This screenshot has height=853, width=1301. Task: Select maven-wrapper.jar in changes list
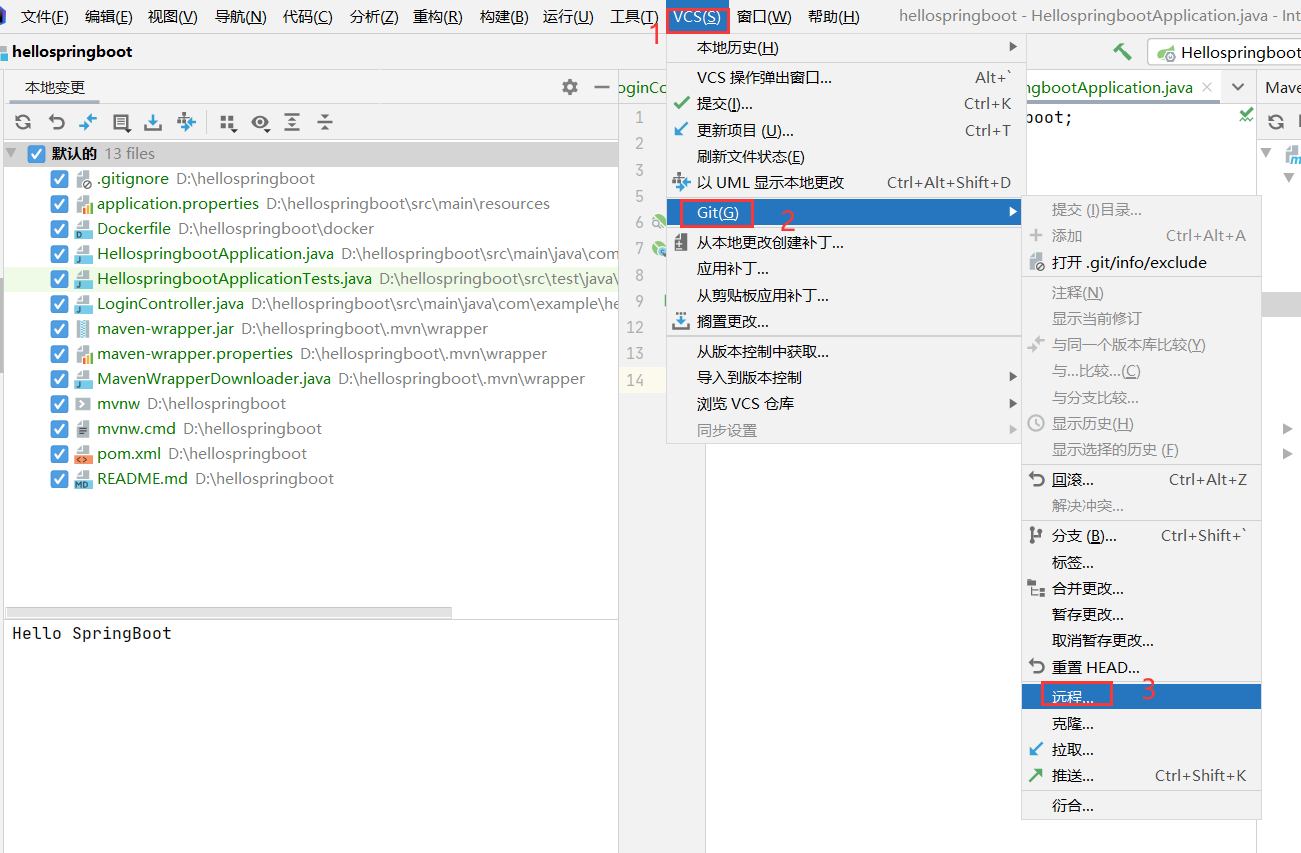tap(311, 329)
